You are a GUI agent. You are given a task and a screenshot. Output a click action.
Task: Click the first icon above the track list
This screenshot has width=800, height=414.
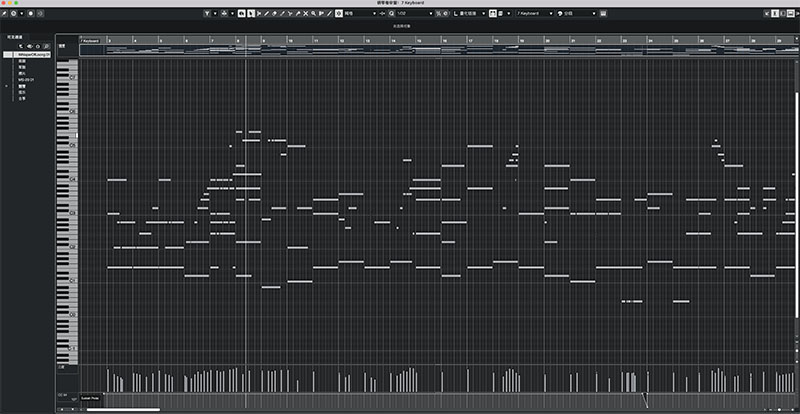tap(21, 46)
